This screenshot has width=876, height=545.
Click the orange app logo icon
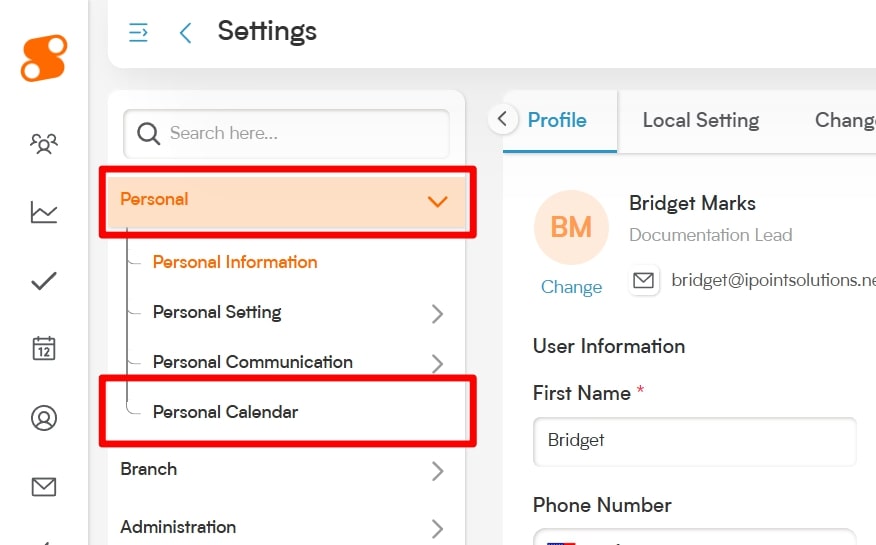coord(44,58)
